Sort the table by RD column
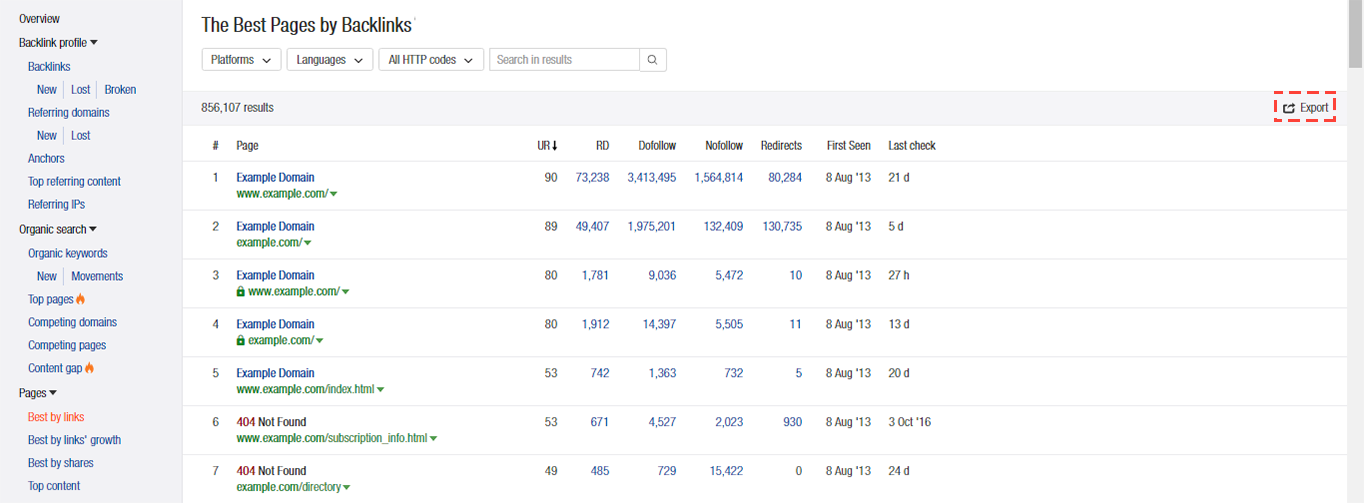 [602, 146]
